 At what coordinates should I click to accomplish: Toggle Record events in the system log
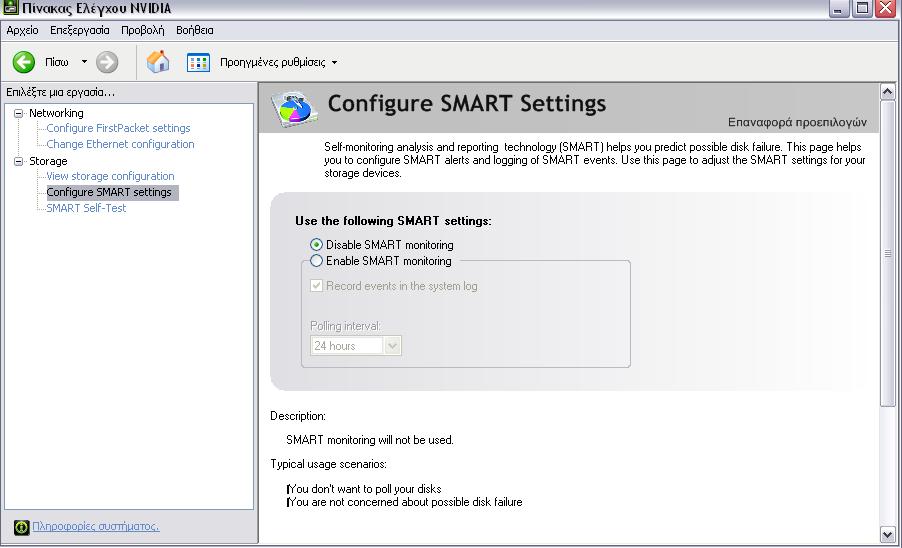click(x=316, y=286)
